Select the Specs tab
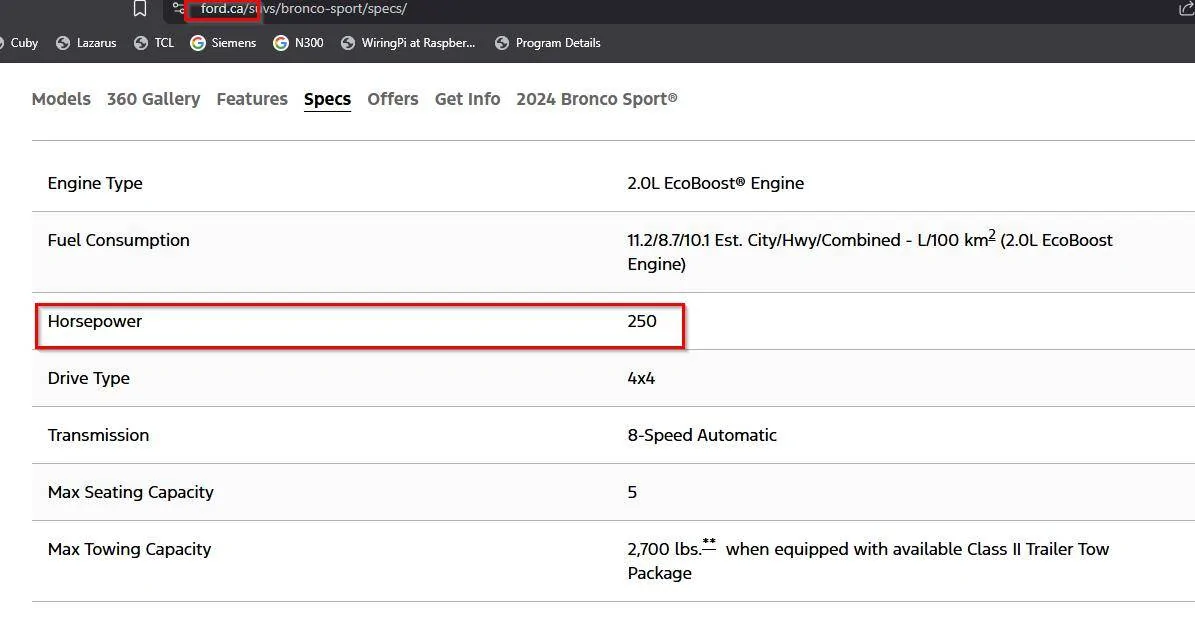 327,99
